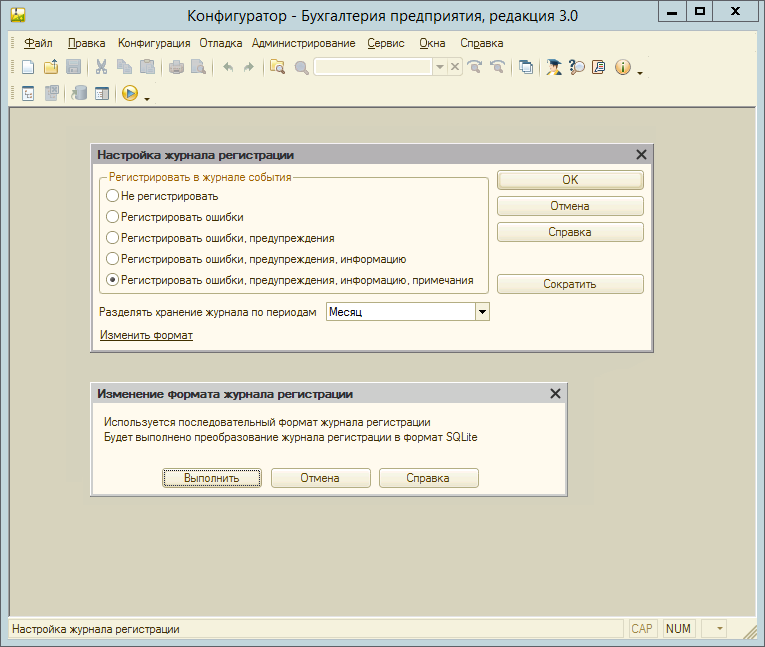Image resolution: width=765 pixels, height=647 pixels.
Task: Click the Cut scissors icon
Action: point(101,67)
